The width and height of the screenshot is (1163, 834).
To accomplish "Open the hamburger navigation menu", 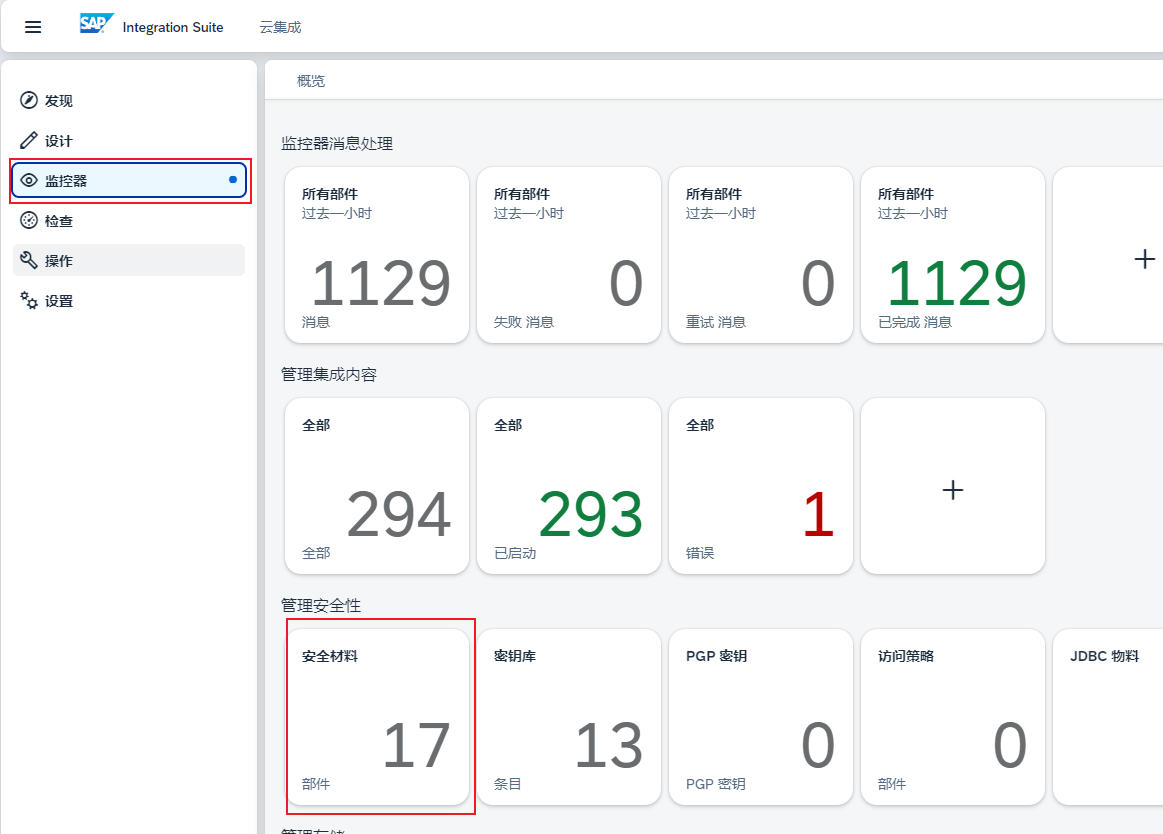I will click(33, 27).
